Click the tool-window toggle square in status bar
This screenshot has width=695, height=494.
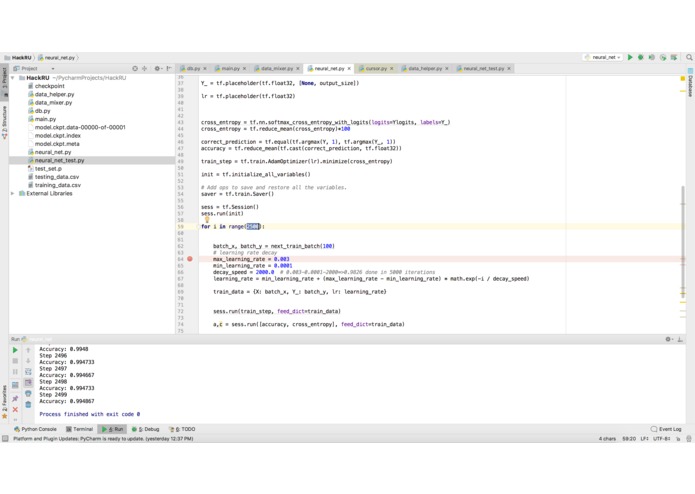pyautogui.click(x=5, y=439)
